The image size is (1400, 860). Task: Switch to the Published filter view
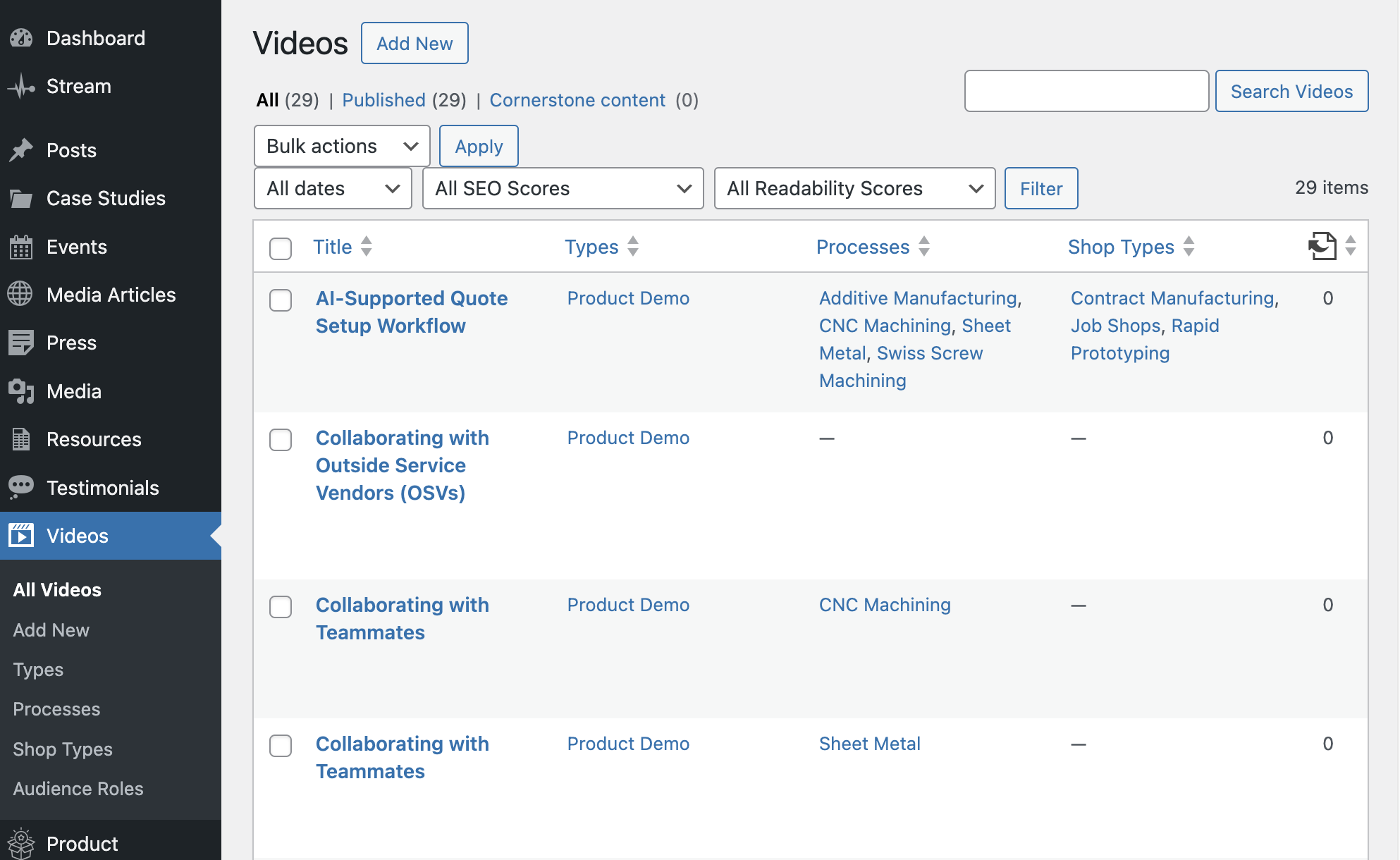[x=383, y=100]
